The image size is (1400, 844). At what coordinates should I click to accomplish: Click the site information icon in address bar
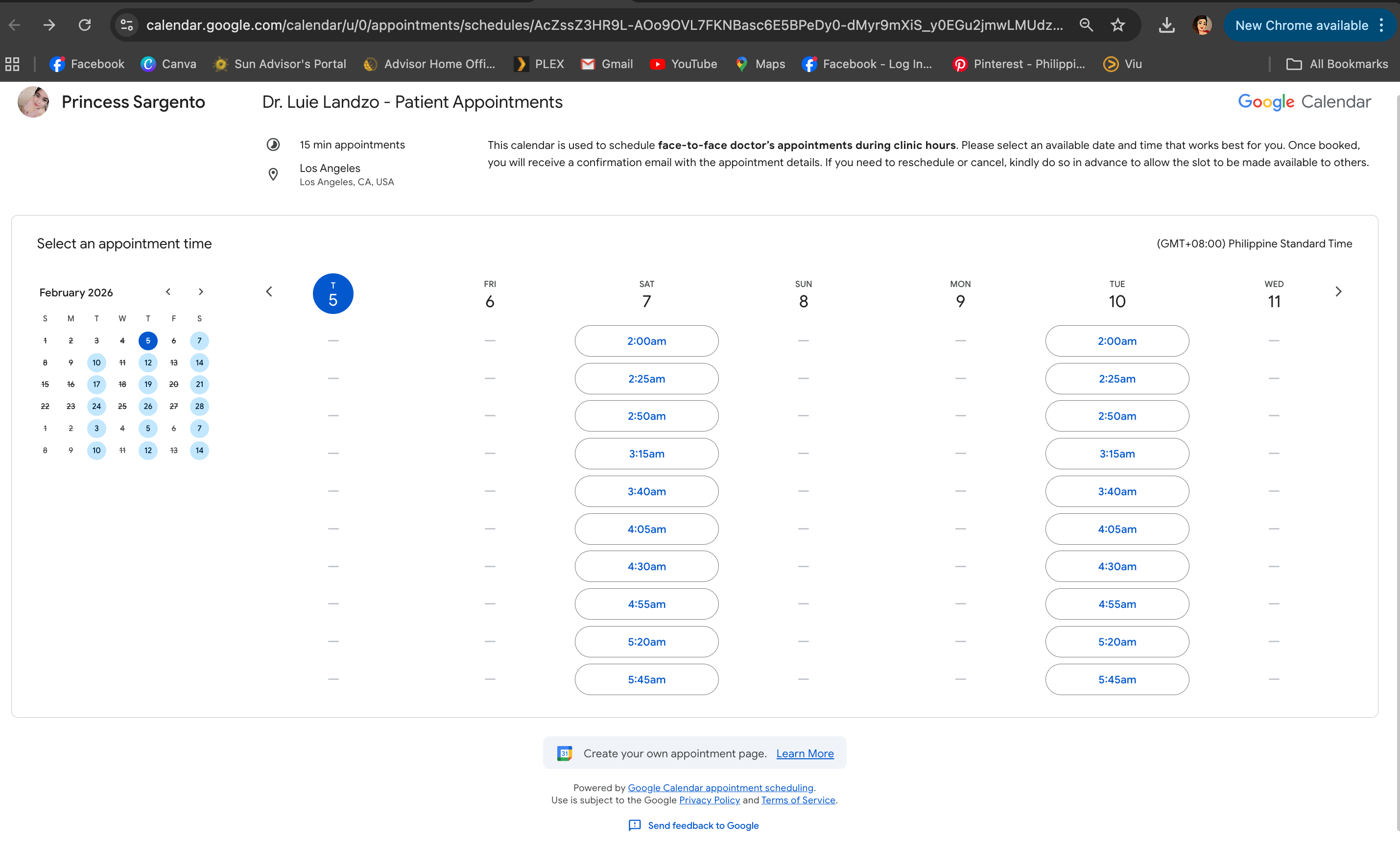[127, 25]
